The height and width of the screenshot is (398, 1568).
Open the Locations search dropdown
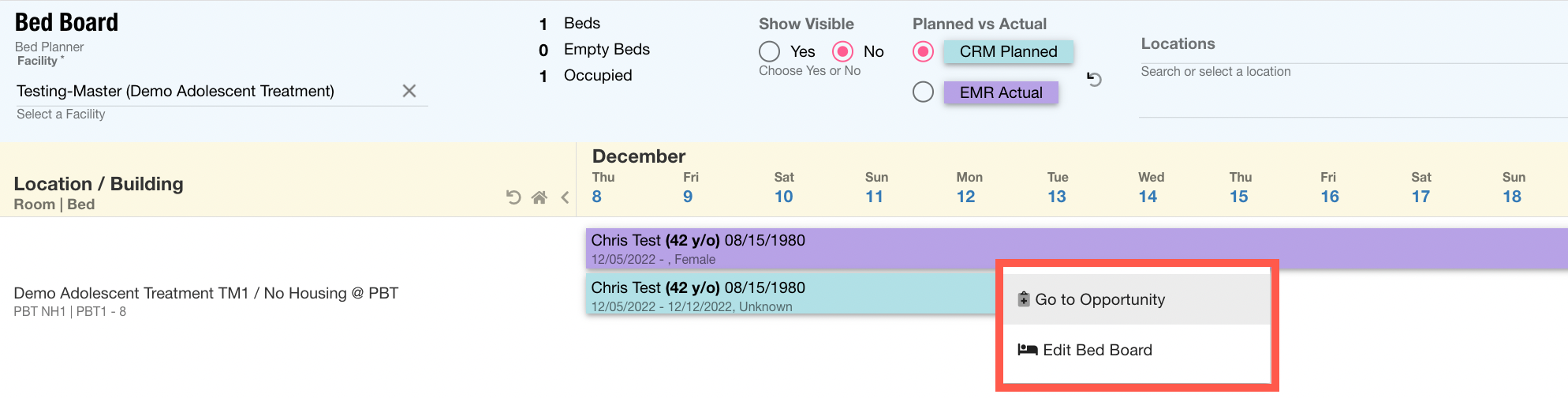(1341, 72)
